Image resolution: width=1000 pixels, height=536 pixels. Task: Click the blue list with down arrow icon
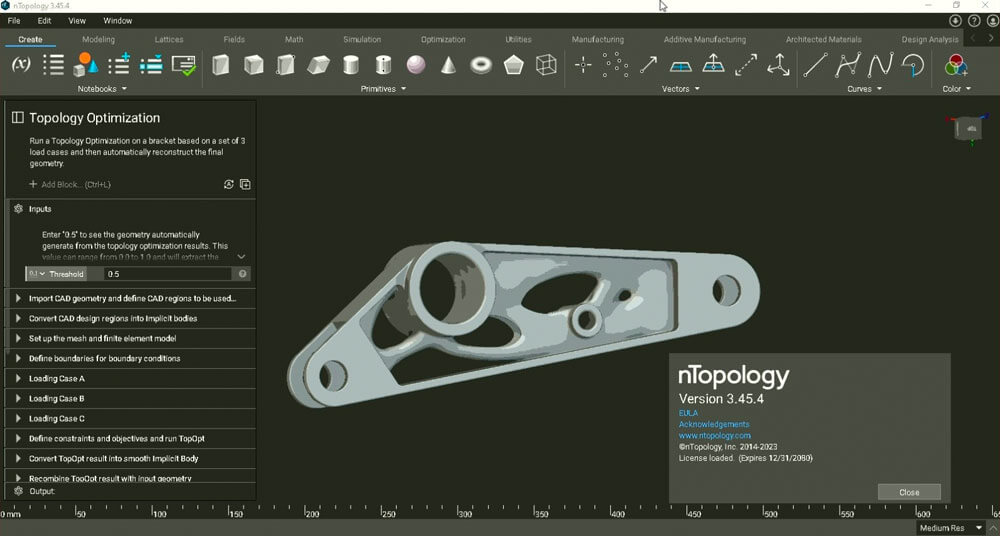point(151,64)
